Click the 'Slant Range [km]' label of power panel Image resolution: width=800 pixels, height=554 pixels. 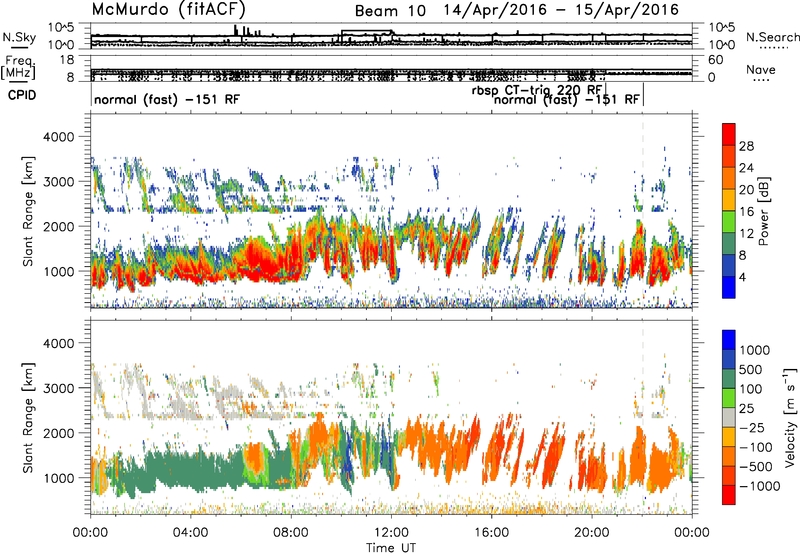click(x=28, y=211)
